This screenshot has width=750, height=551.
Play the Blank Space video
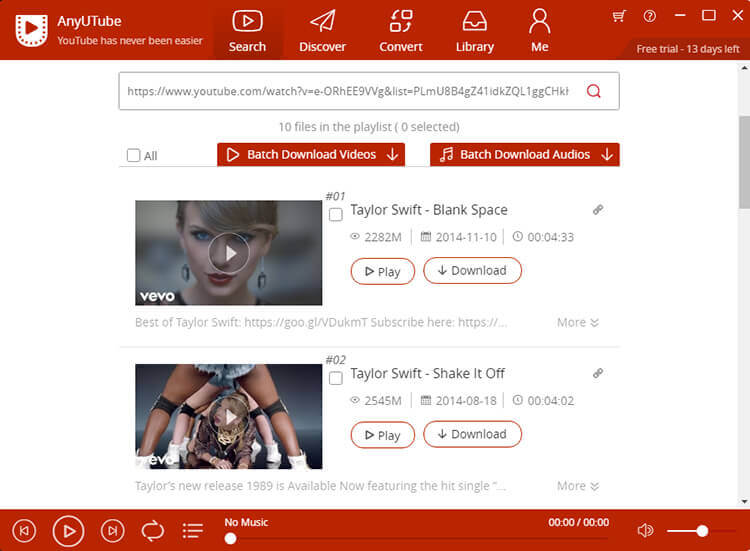(x=383, y=271)
